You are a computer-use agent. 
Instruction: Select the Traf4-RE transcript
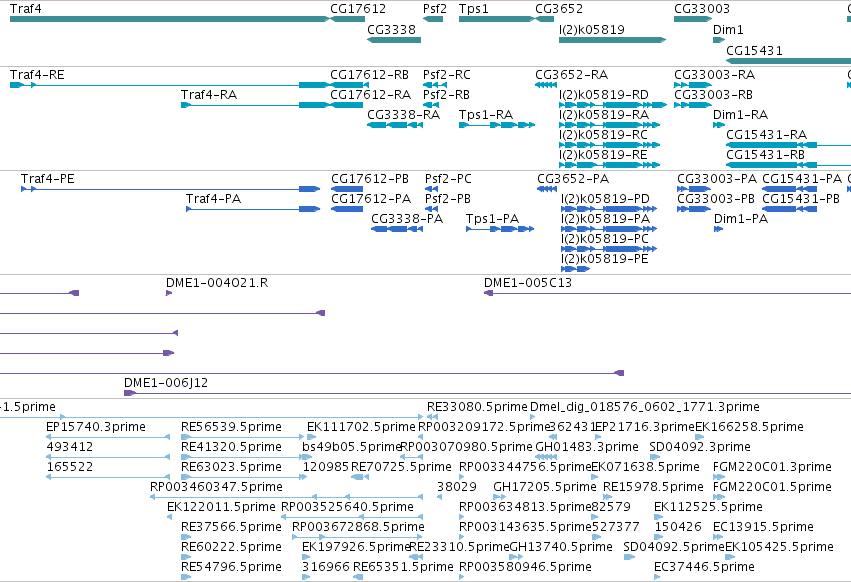169,85
